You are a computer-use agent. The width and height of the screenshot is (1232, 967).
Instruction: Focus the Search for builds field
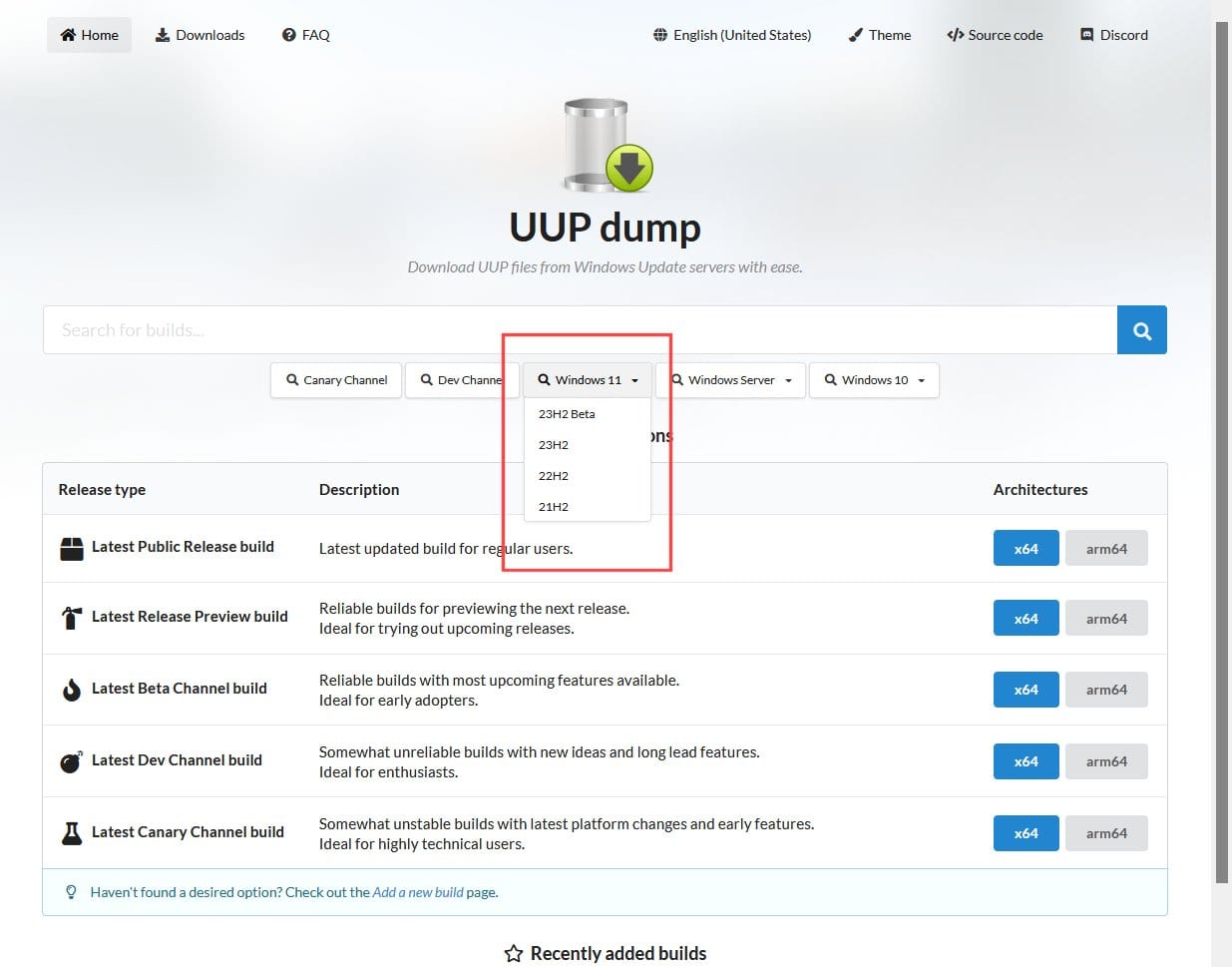(x=580, y=330)
